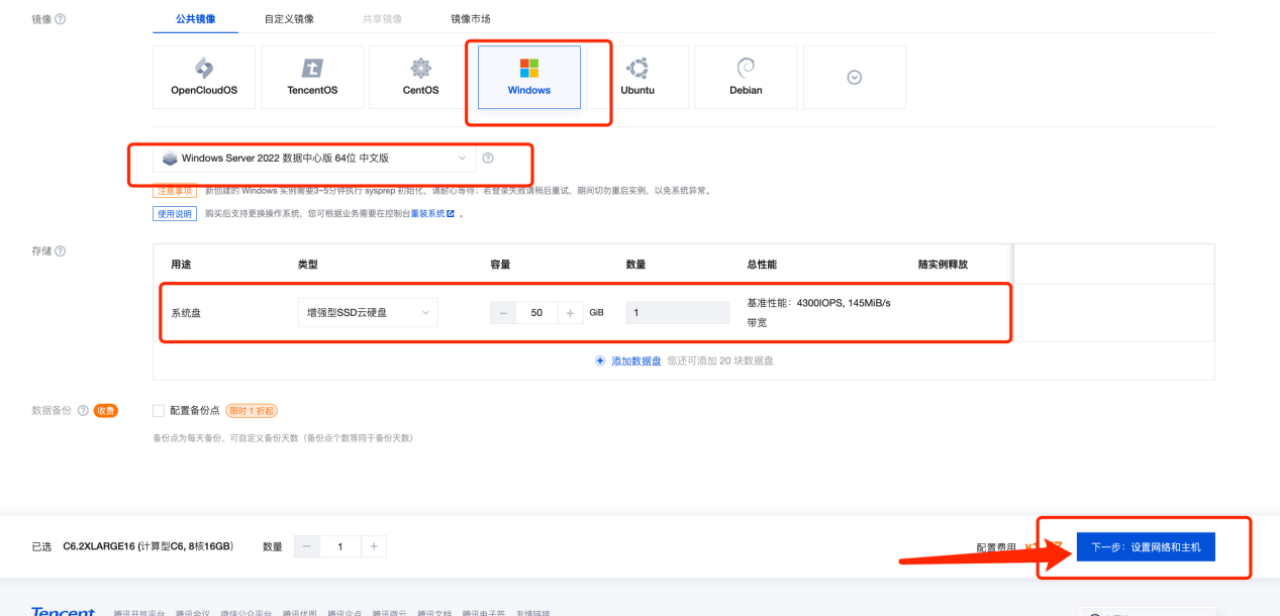Click the 用途 column header
This screenshot has width=1280, height=616.
(181, 265)
